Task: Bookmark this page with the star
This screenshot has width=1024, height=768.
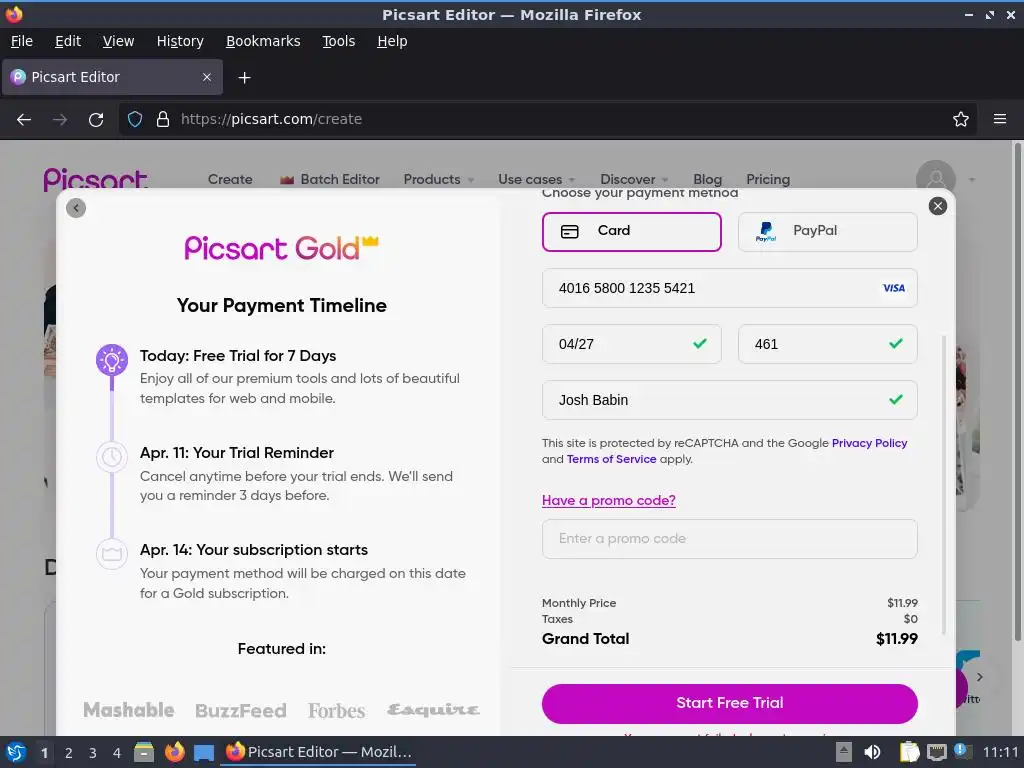Action: click(961, 120)
